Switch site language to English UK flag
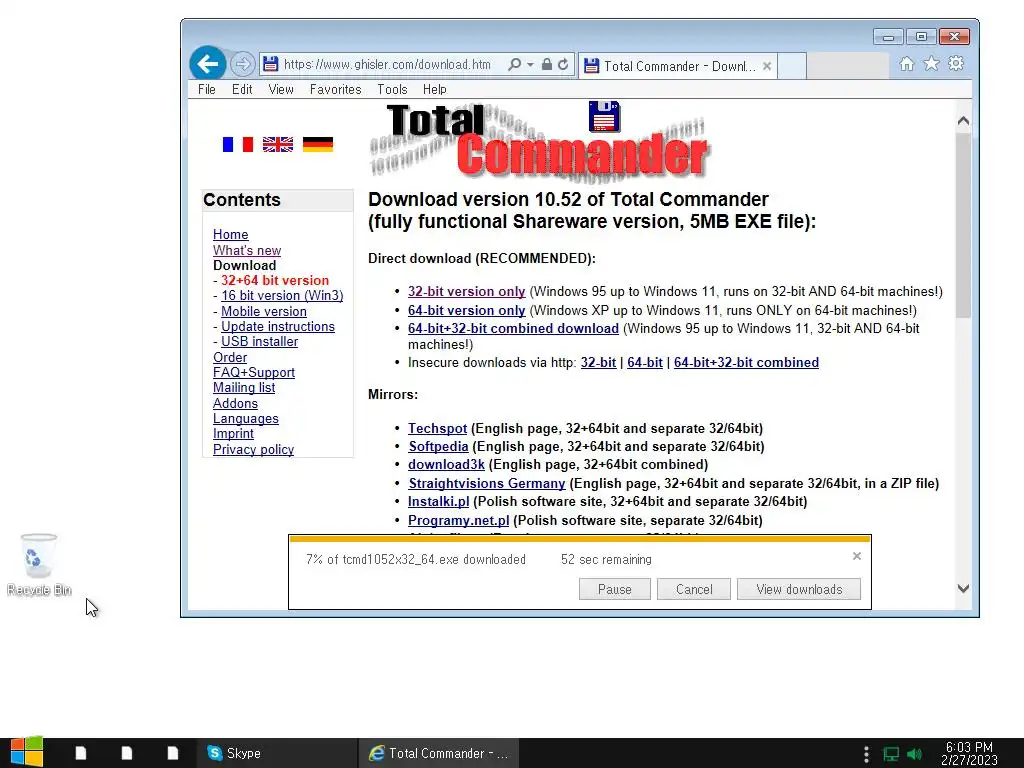Image resolution: width=1024 pixels, height=768 pixels. [278, 144]
